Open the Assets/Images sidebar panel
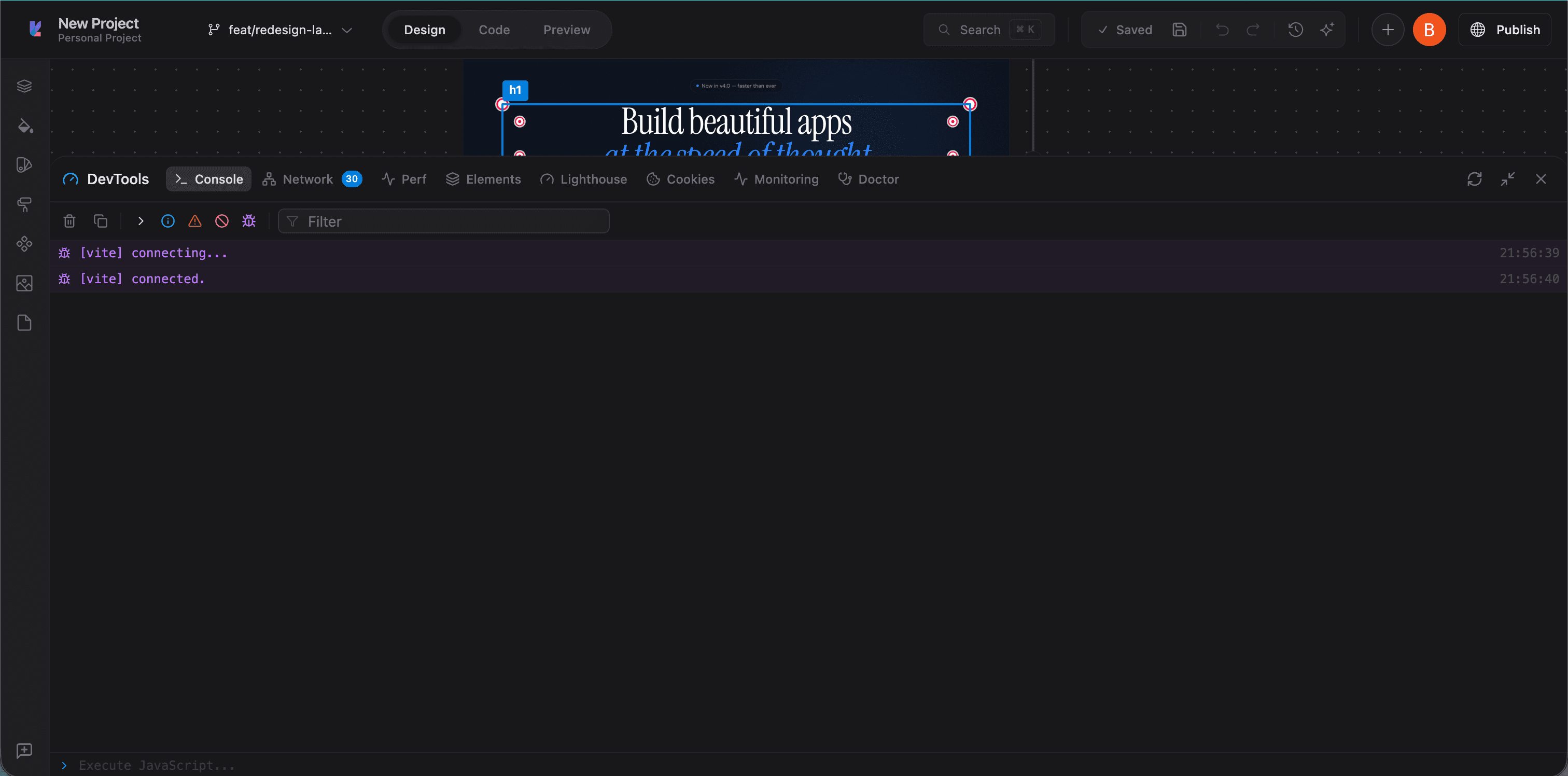 click(24, 283)
